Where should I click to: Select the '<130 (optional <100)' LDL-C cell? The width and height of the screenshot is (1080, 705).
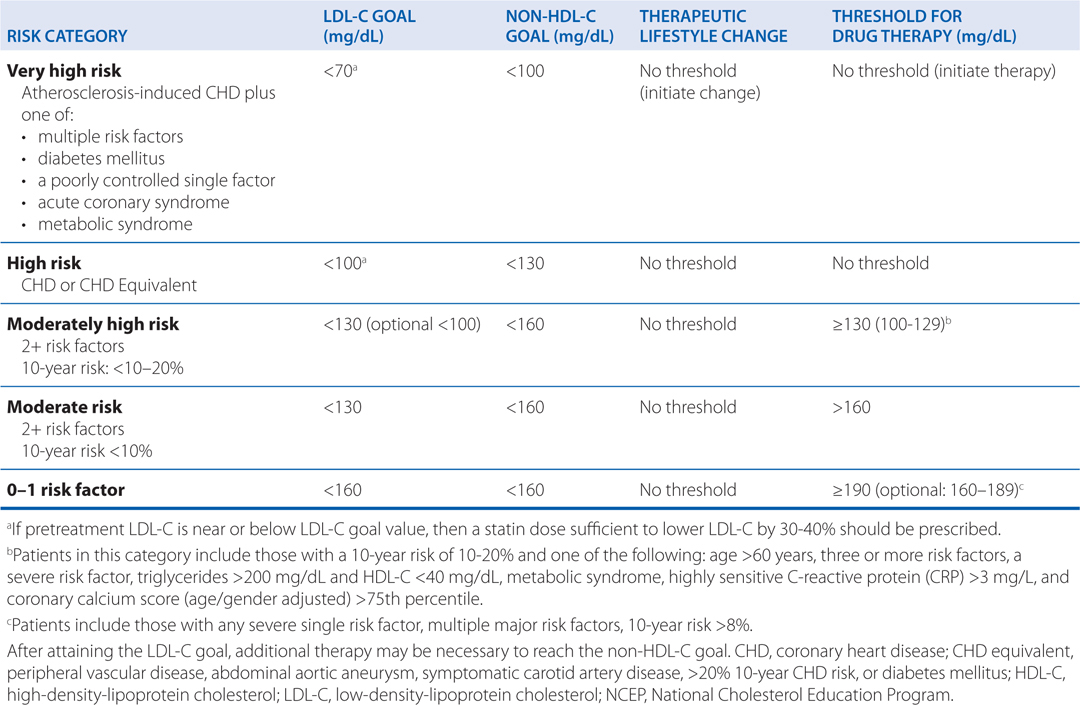tap(402, 325)
